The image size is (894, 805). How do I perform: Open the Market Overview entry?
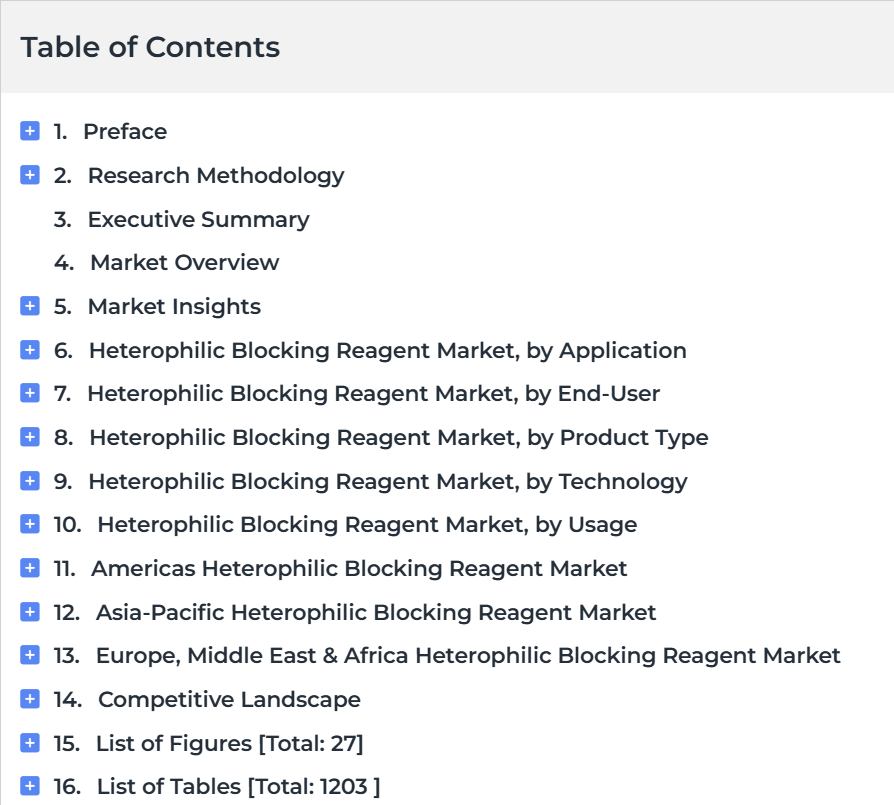click(184, 262)
